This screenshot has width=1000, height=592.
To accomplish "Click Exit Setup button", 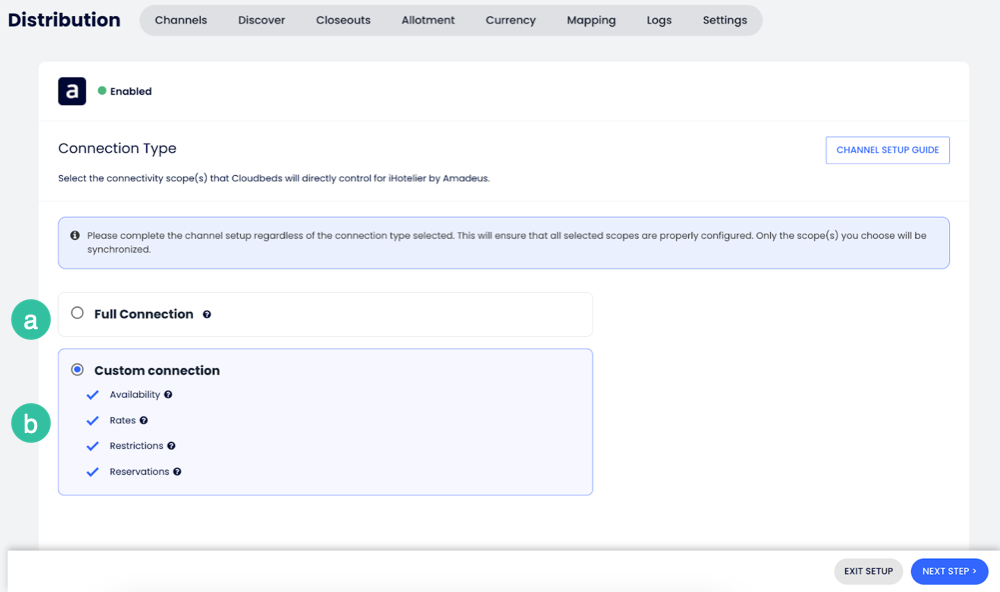I will click(x=868, y=571).
